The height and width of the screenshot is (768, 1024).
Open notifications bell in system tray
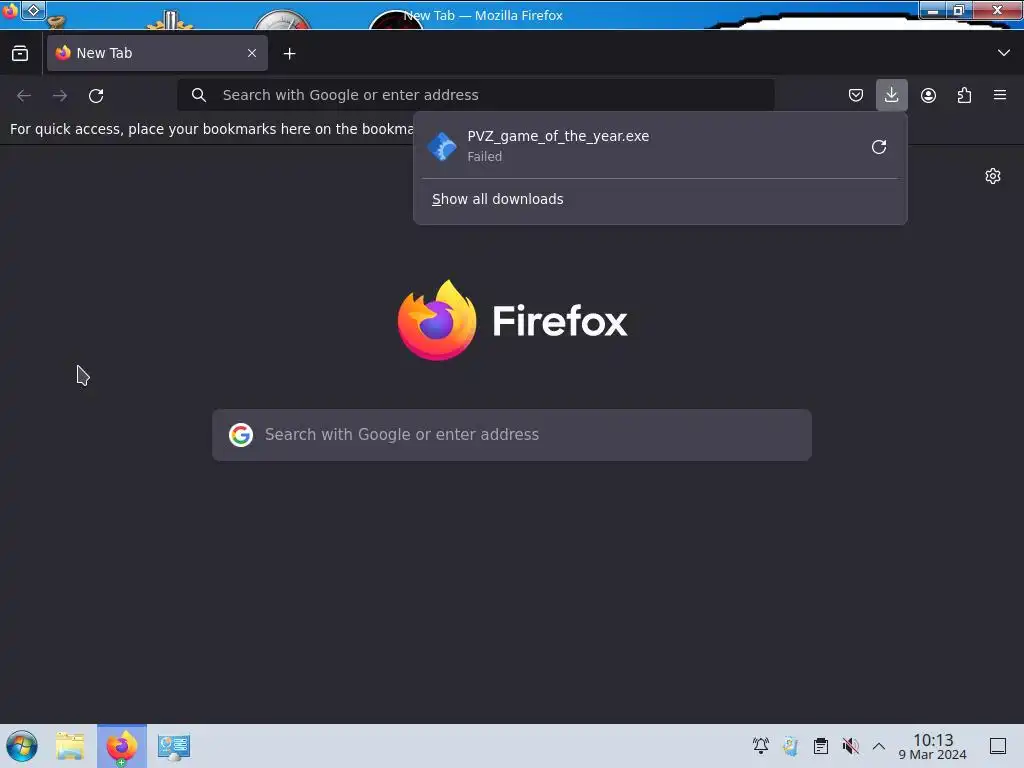[761, 746]
